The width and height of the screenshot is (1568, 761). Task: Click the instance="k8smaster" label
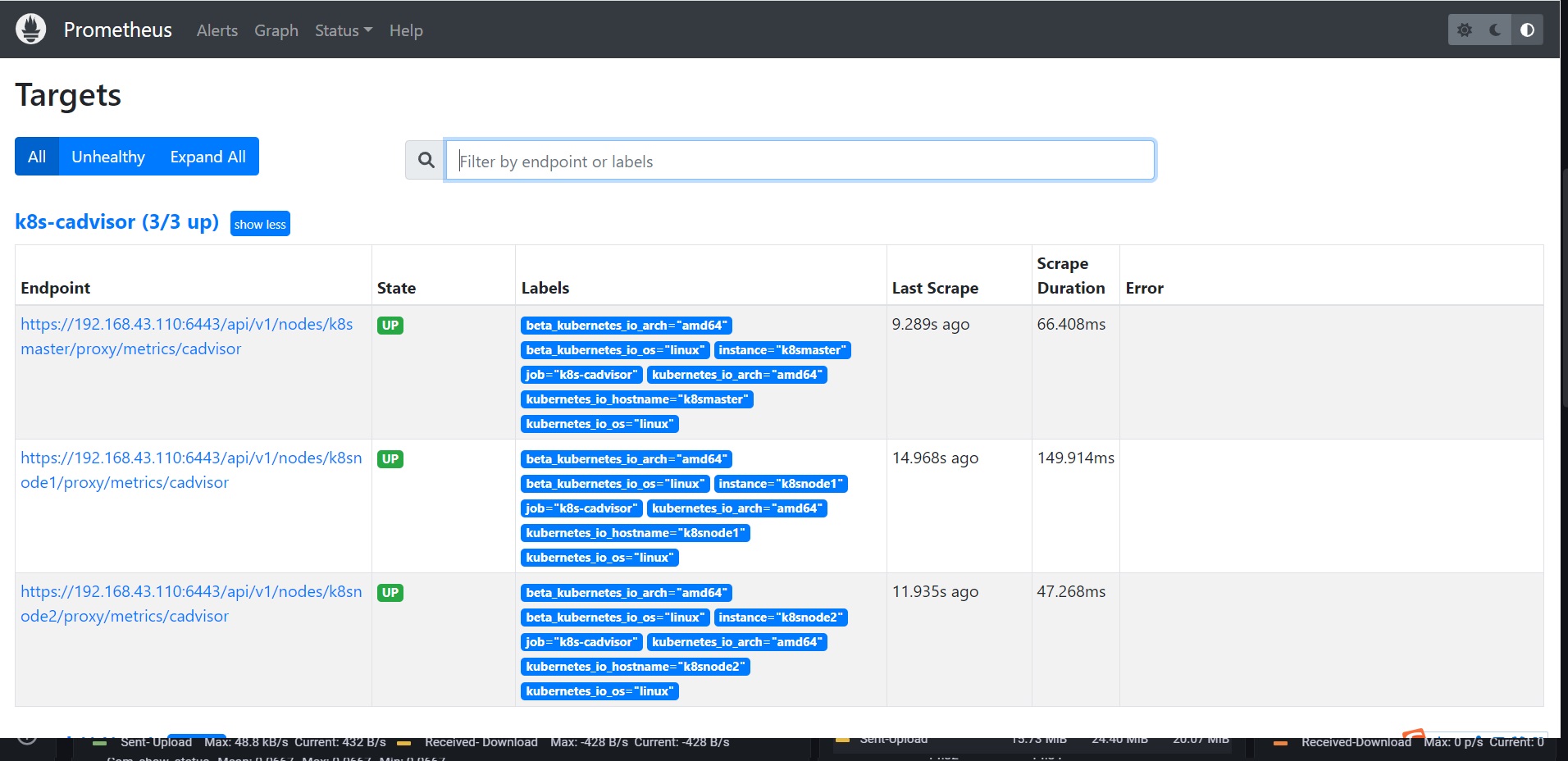click(782, 350)
